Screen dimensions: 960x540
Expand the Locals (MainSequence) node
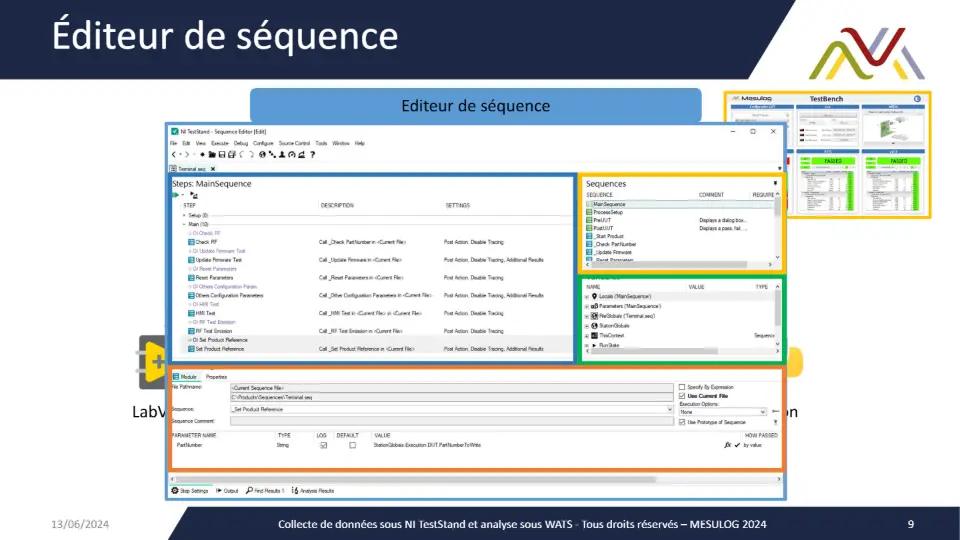(587, 297)
